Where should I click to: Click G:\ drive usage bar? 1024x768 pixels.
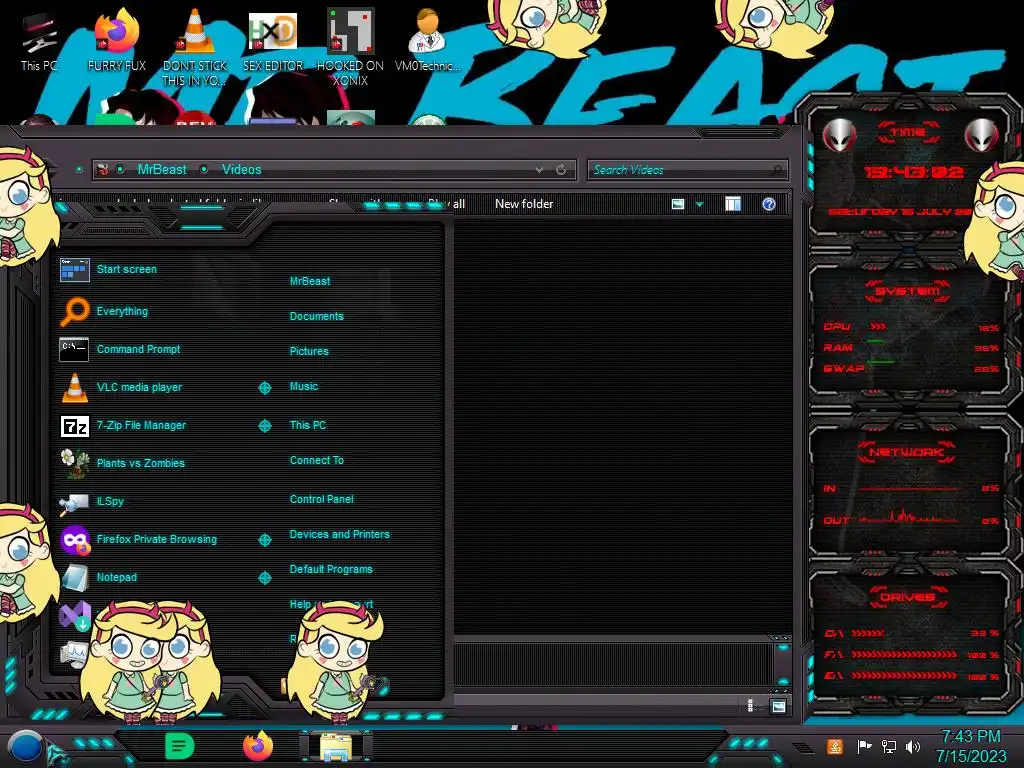[904, 676]
